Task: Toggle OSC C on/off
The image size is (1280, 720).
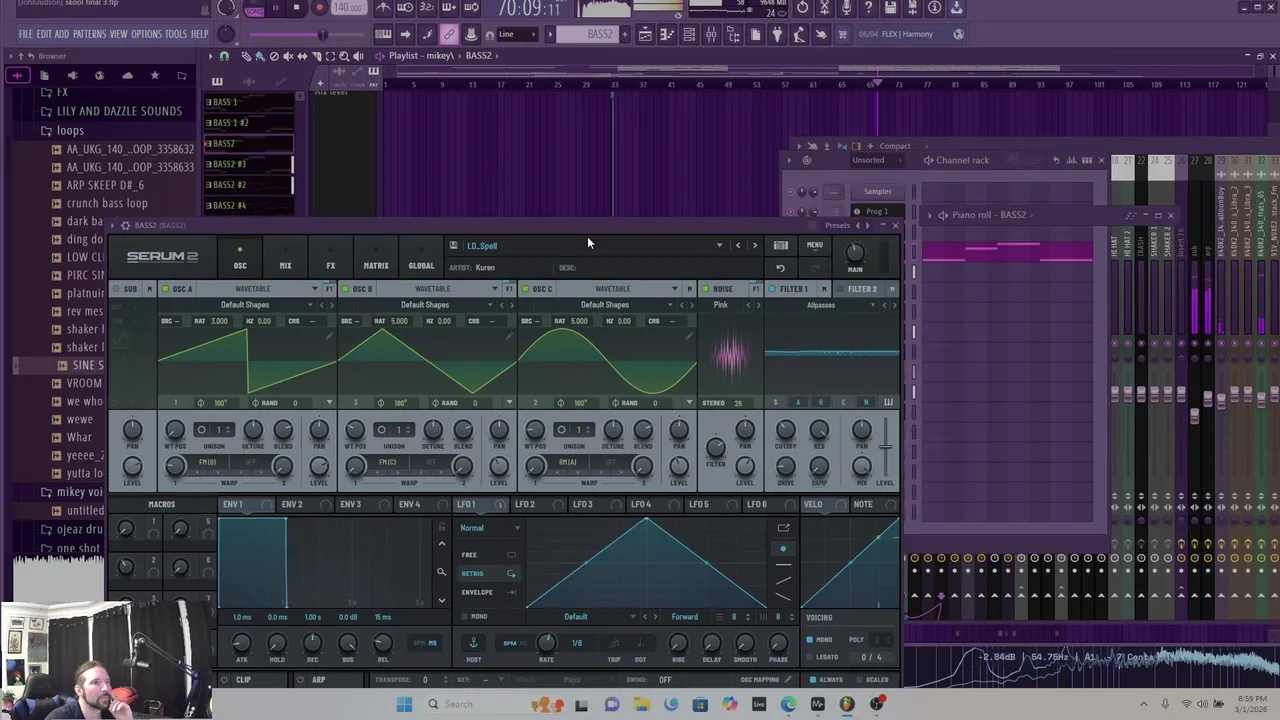Action: point(524,289)
